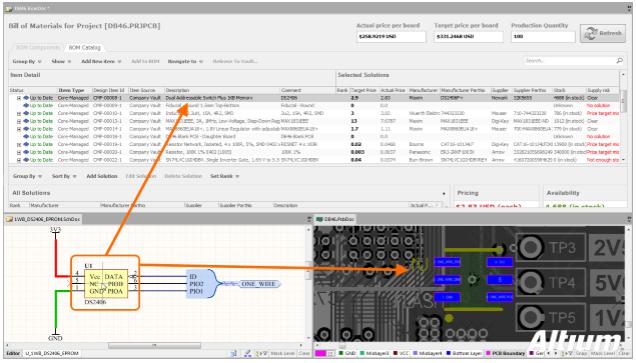Viewport: 636px width, 363px height.
Task: Expand the first BOM row tree node
Action: coord(19,98)
